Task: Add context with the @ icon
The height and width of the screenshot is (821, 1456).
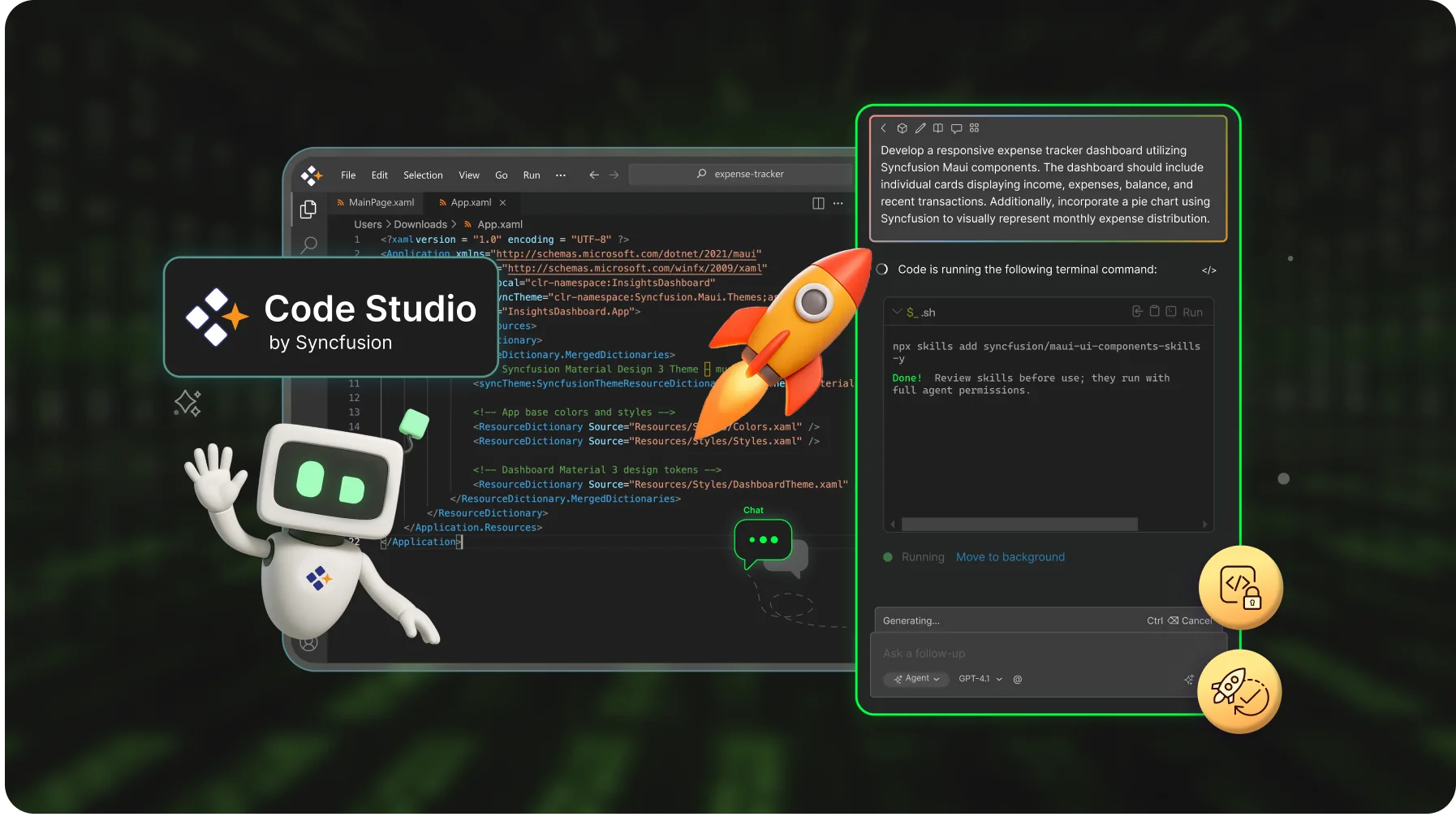Action: [1018, 680]
